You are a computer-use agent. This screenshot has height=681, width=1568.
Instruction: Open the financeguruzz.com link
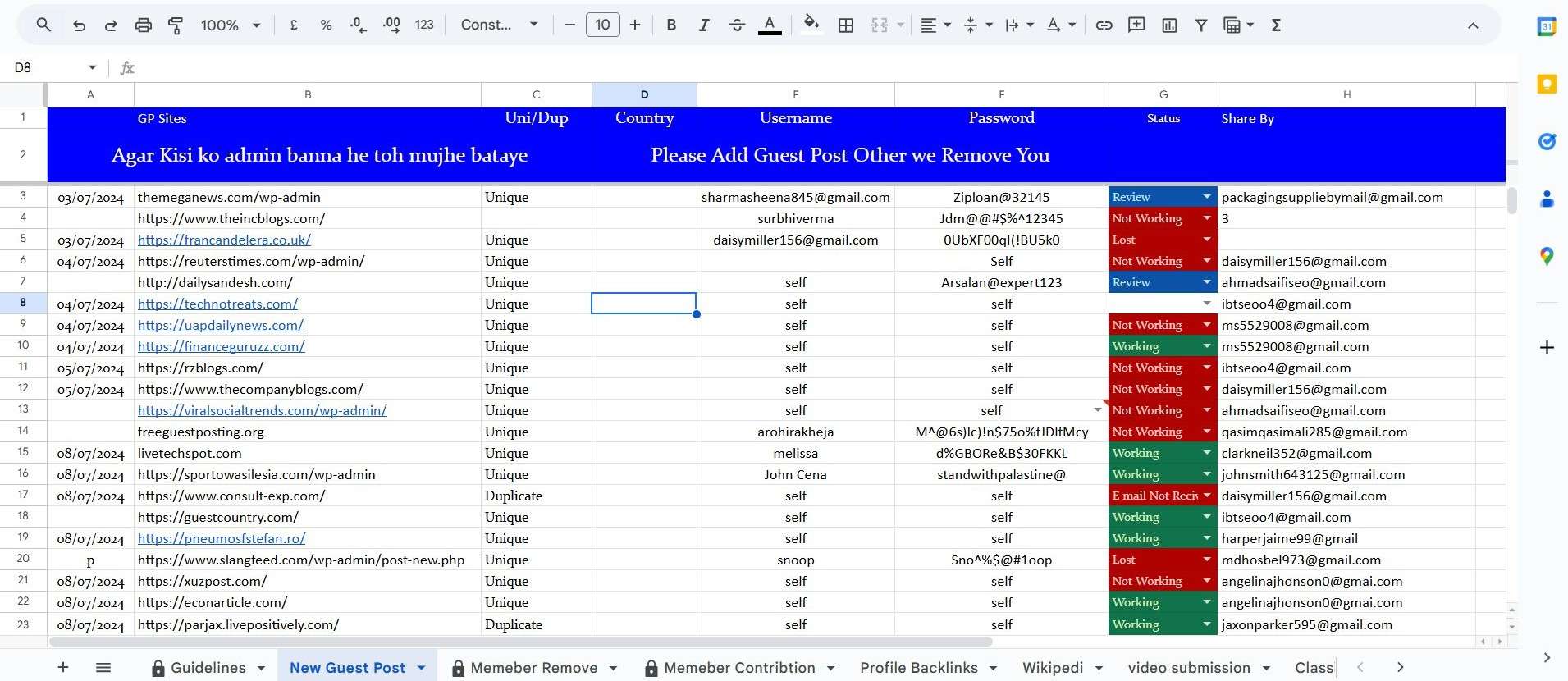pyautogui.click(x=221, y=346)
